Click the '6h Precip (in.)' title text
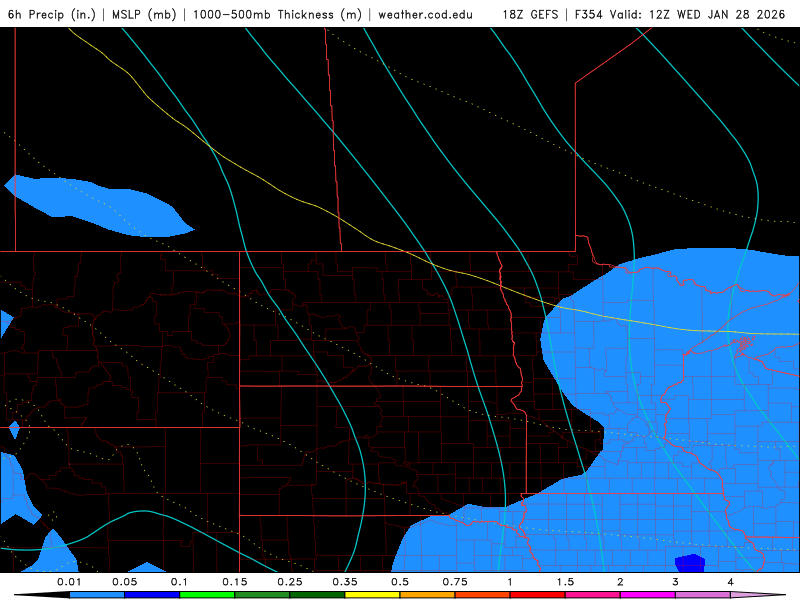This screenshot has height=600, width=800. click(x=52, y=14)
